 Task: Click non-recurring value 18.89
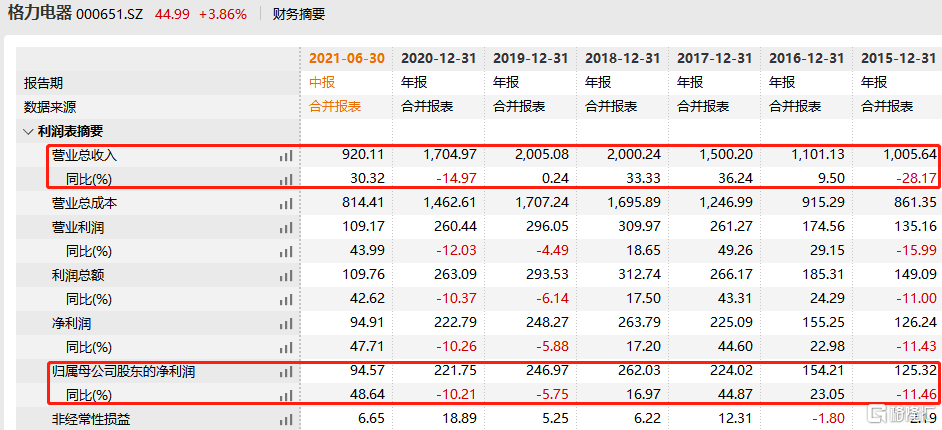[x=460, y=419]
